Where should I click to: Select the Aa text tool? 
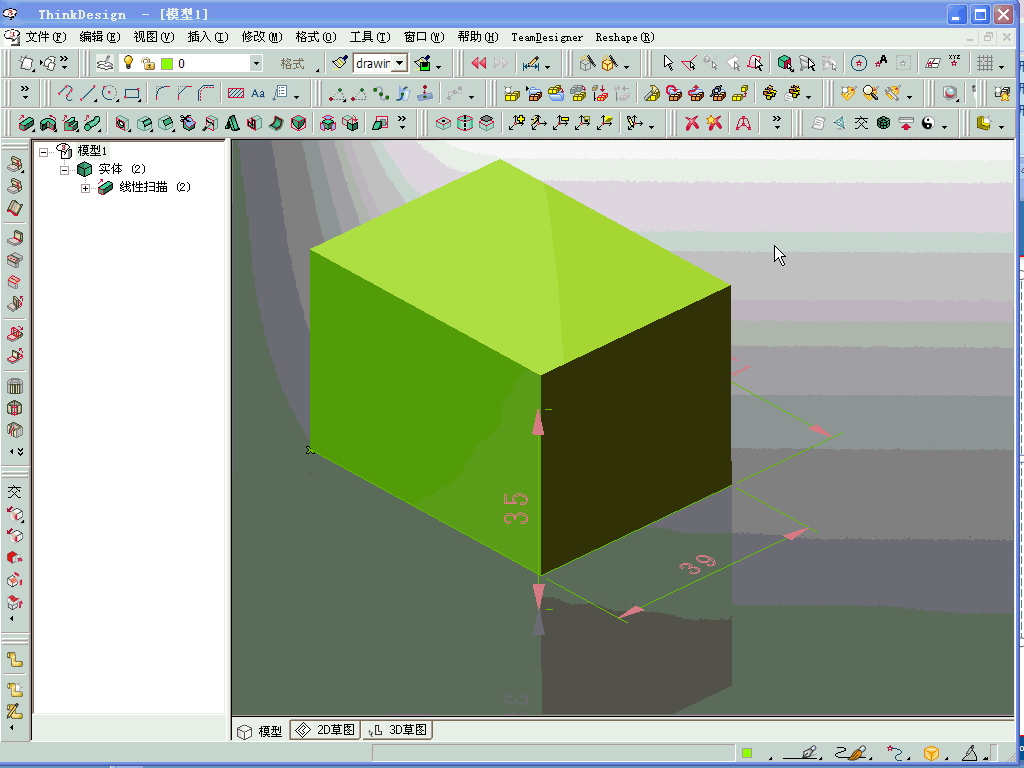[x=258, y=93]
